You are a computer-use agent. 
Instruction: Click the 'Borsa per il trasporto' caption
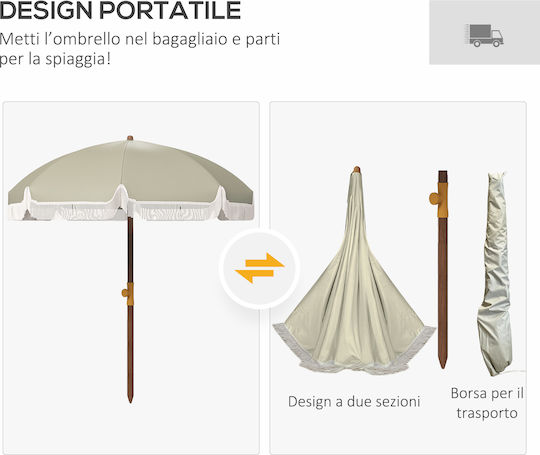pos(487,403)
